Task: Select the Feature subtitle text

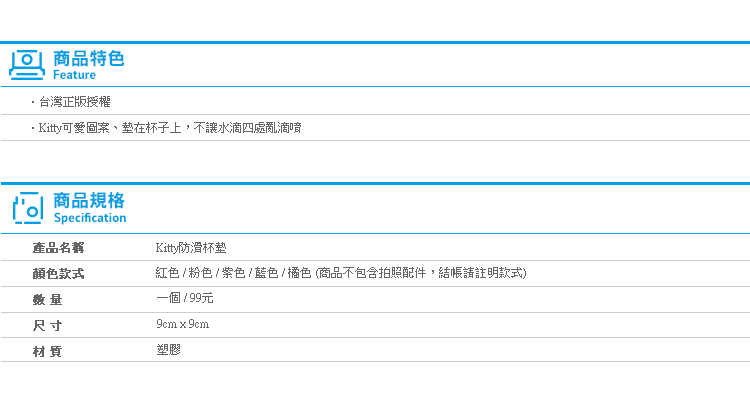Action: [x=74, y=75]
